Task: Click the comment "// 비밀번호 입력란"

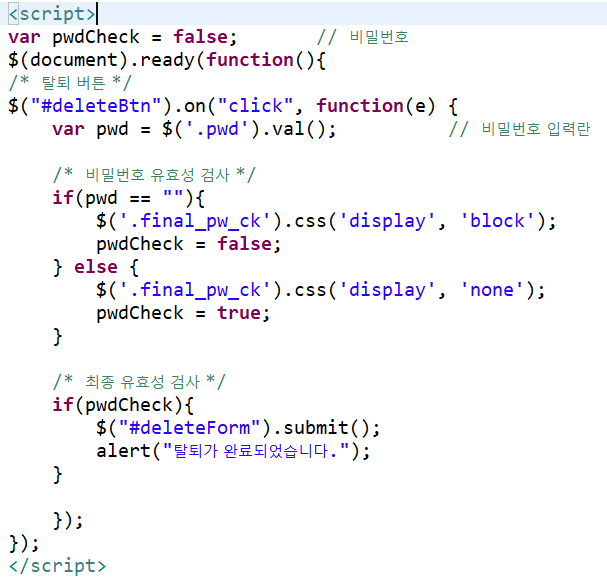Action: click(520, 129)
